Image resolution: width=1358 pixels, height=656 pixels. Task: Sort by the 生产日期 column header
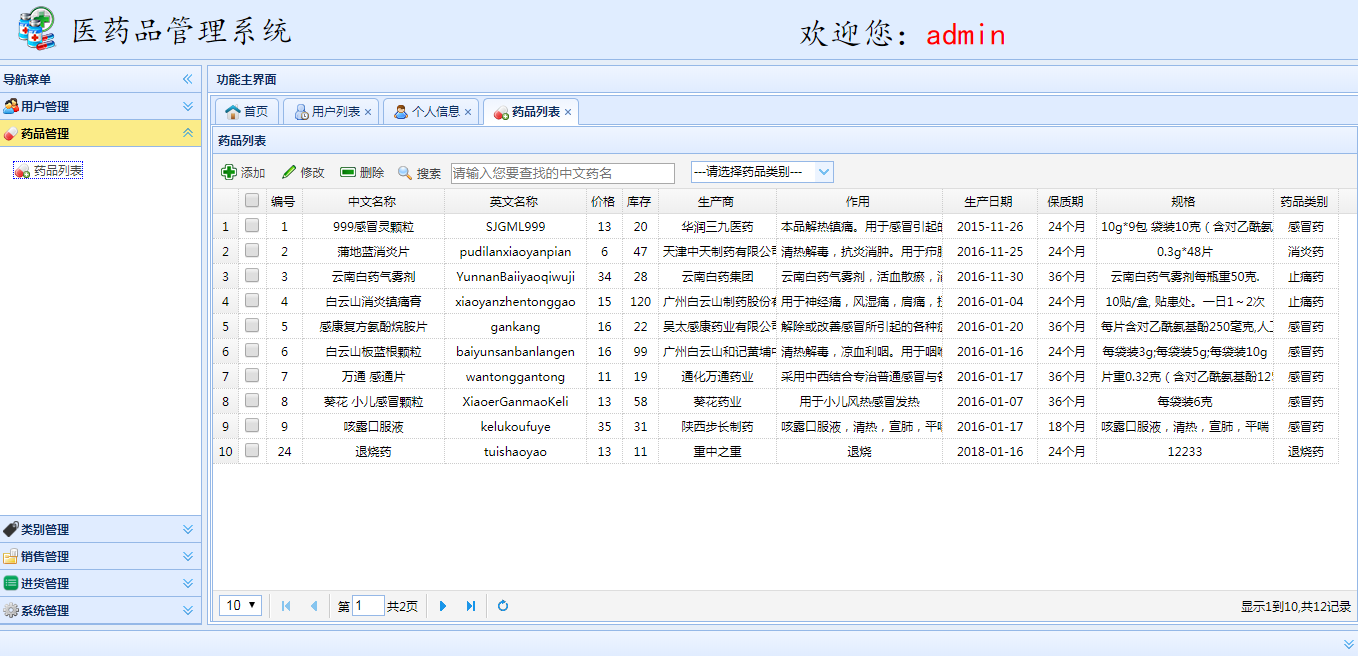point(989,201)
